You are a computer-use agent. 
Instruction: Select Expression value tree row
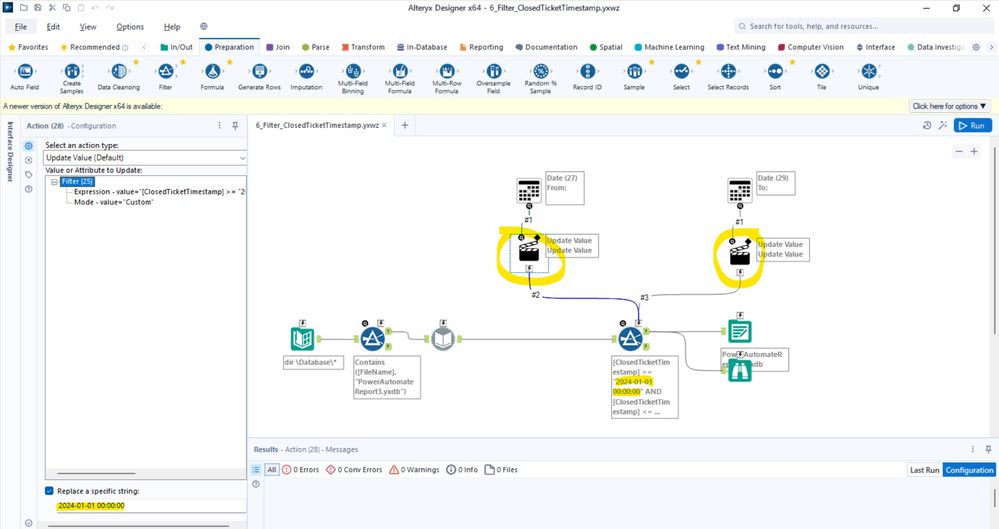[159, 192]
